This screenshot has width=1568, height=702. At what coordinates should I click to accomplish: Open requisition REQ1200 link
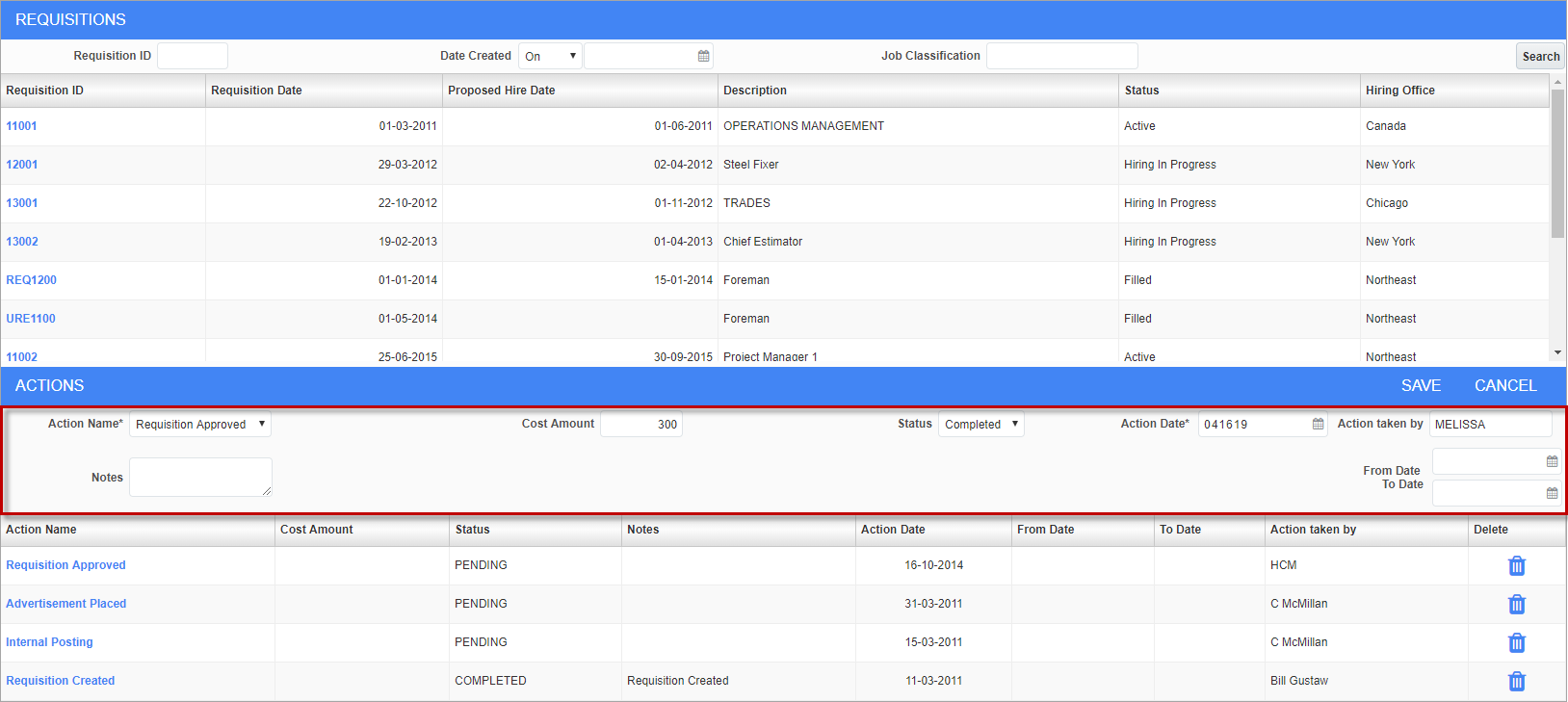pos(31,280)
